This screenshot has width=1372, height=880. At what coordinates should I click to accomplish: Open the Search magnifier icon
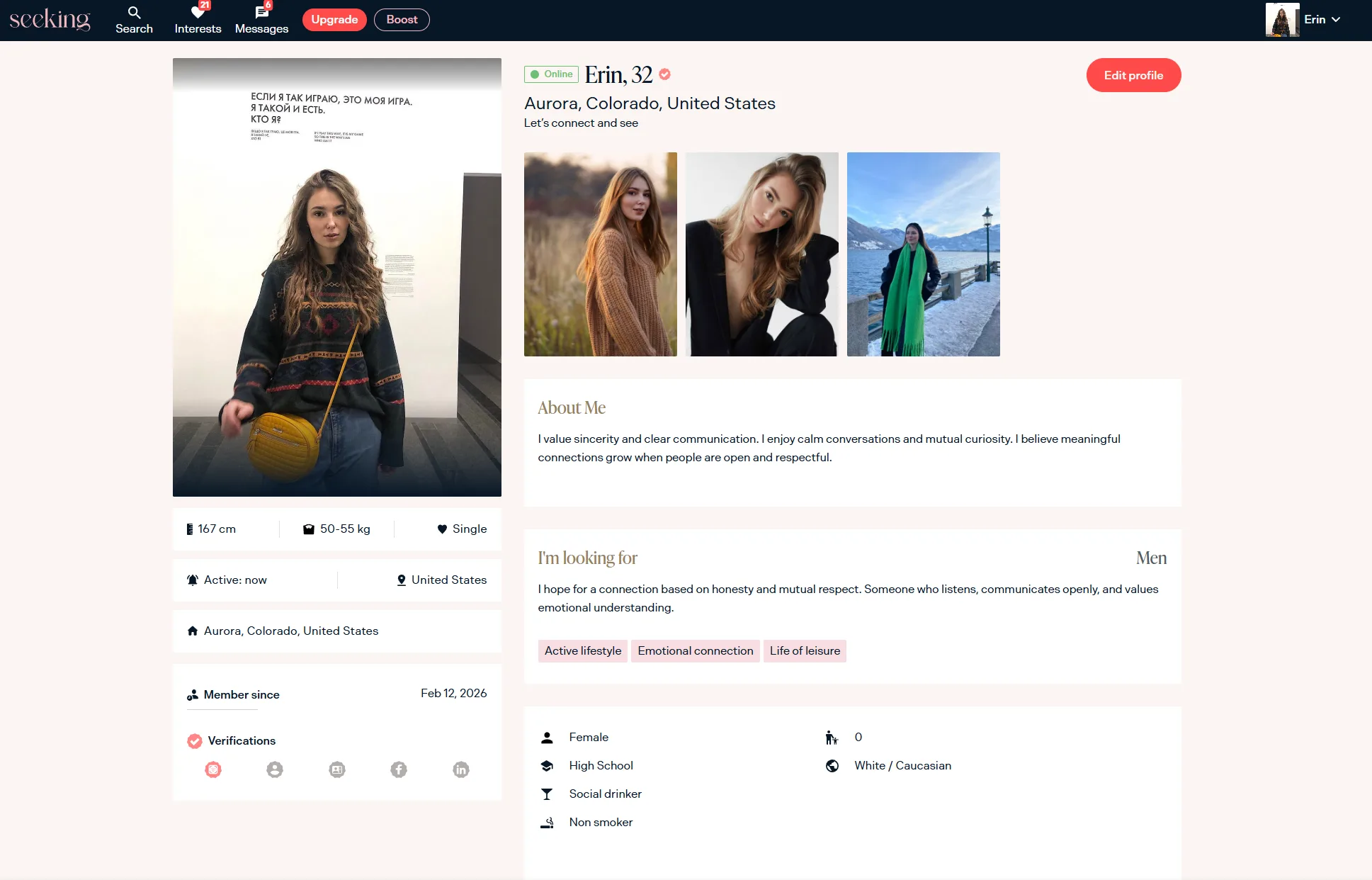tap(134, 13)
